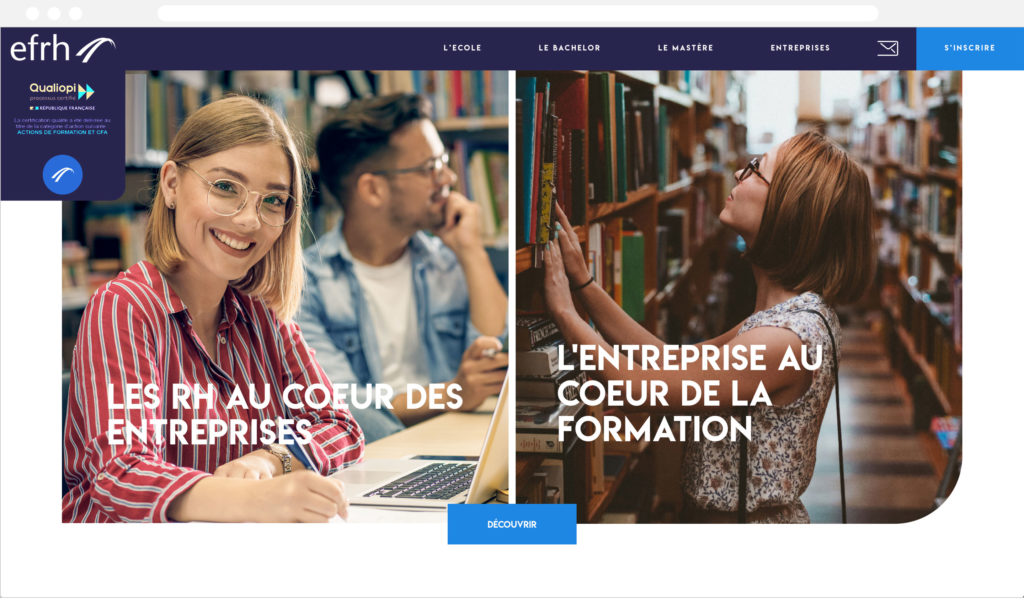Open the LE BACHELOR menu
The width and height of the screenshot is (1024, 610).
click(569, 48)
